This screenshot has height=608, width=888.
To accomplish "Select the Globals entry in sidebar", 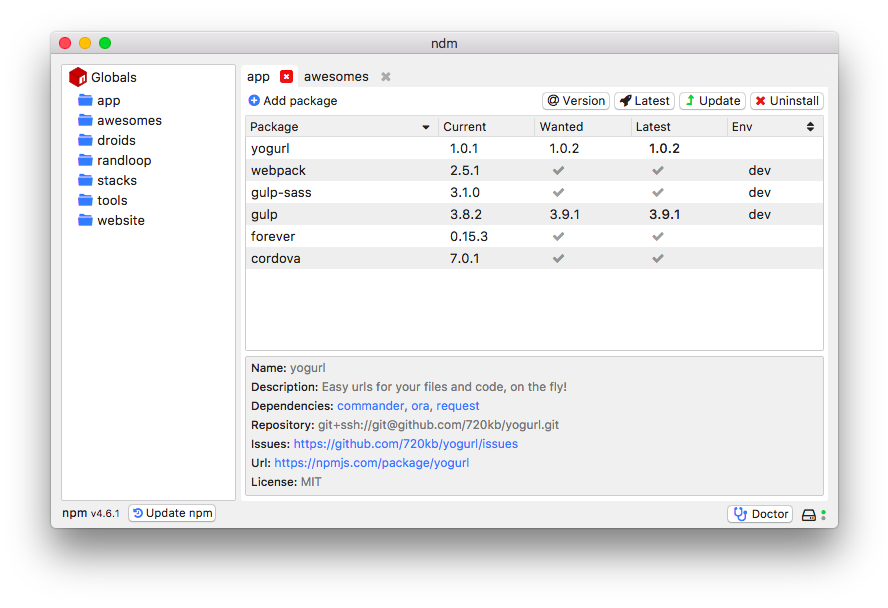I will 114,77.
